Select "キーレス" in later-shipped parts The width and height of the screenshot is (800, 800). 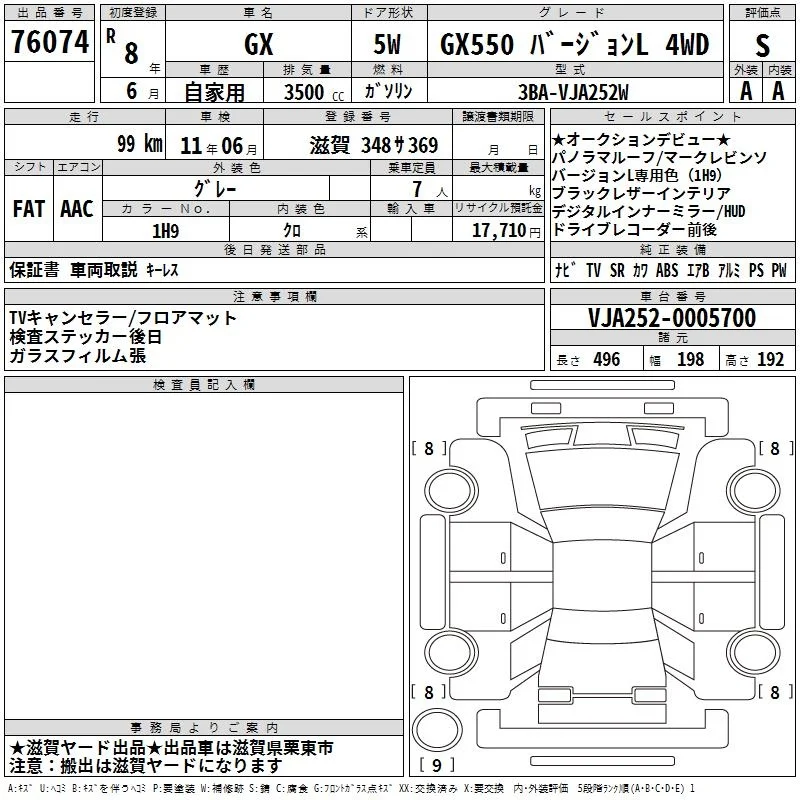click(162, 270)
